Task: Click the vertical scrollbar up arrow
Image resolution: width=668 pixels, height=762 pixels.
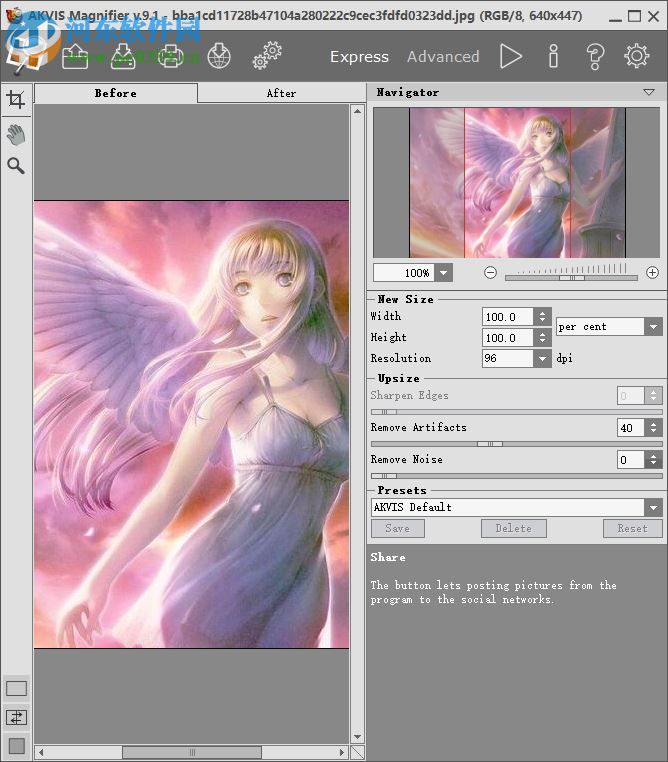Action: (x=358, y=111)
